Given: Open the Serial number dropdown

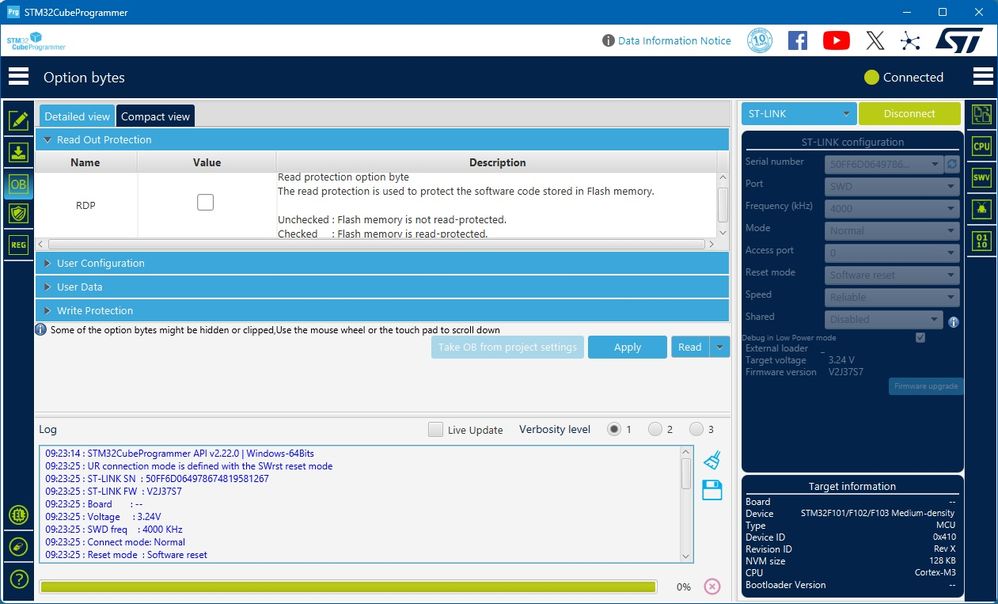Looking at the screenshot, I should [x=884, y=164].
